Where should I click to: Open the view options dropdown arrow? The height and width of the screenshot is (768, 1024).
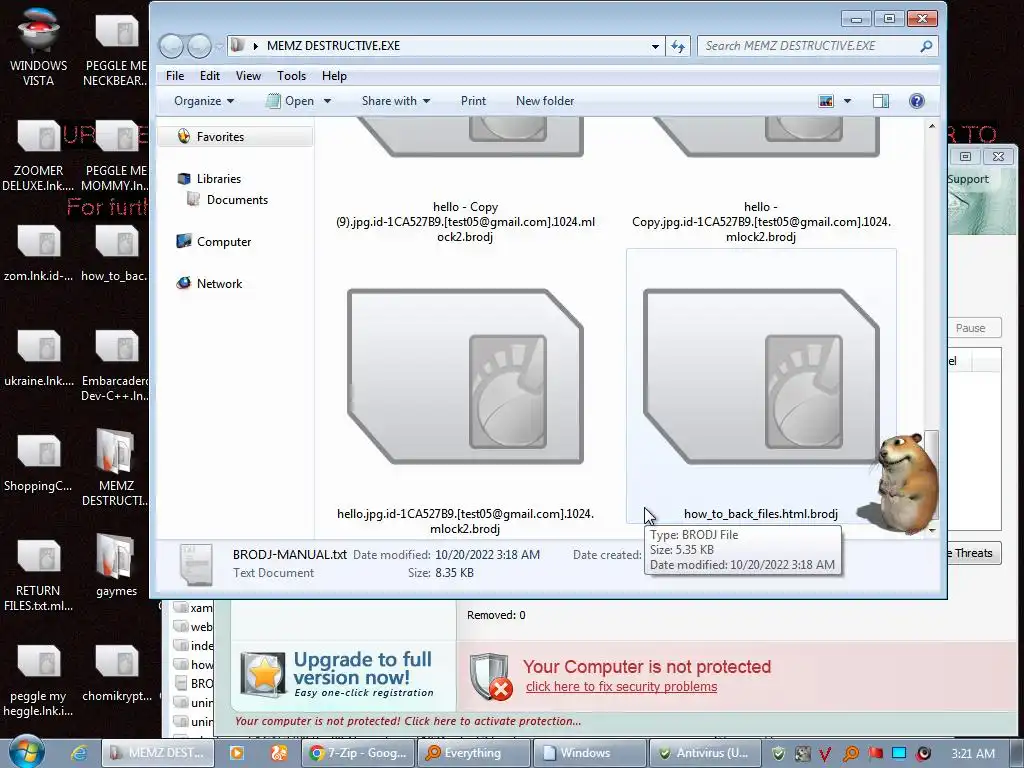[x=848, y=101]
